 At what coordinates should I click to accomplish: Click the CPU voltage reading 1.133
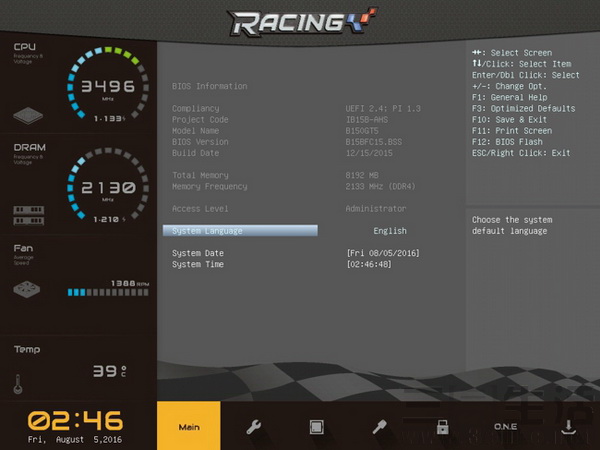[110, 119]
